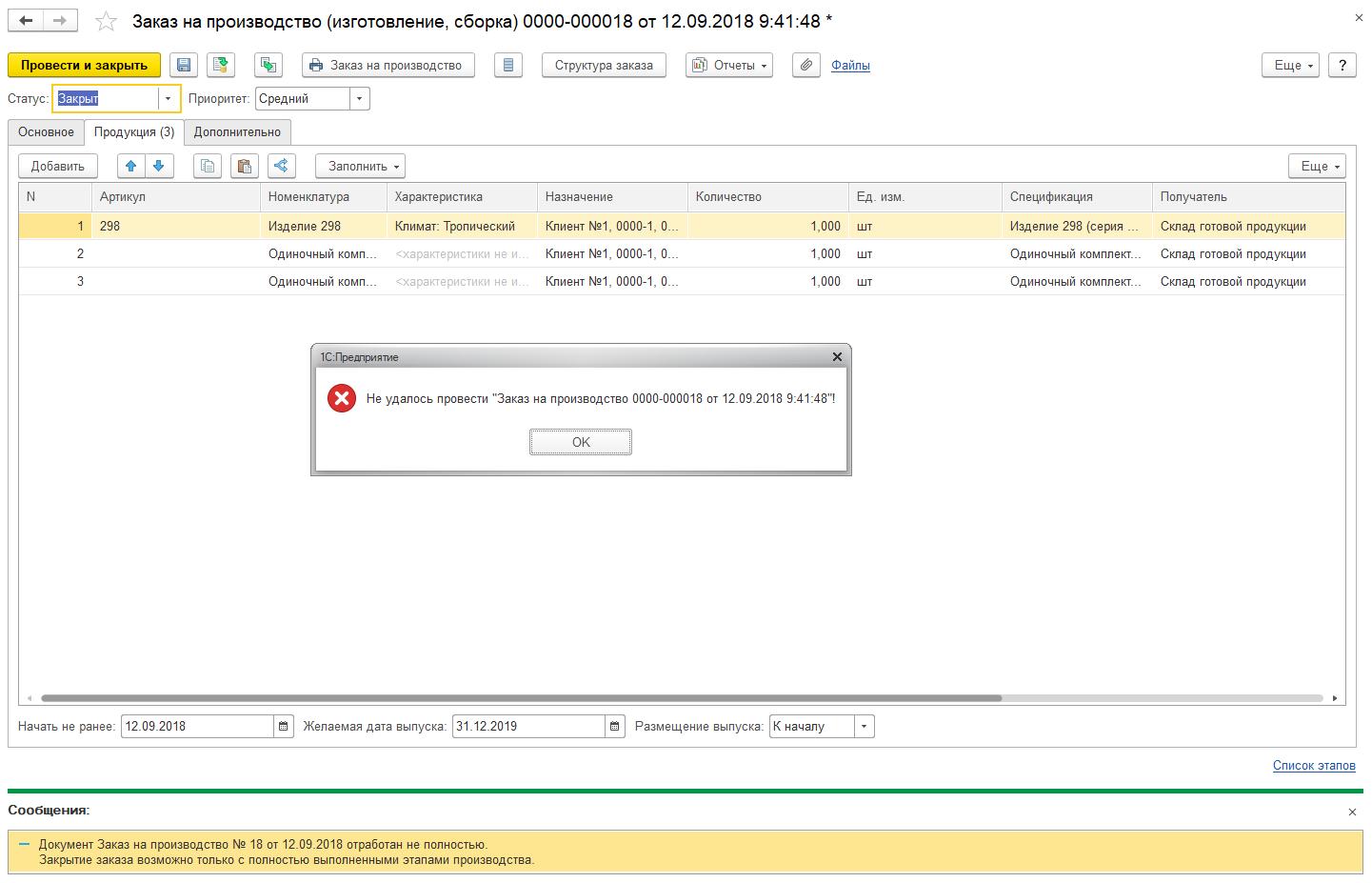Click the create-based-on document icon
Viewport: 1372px width, 883px height.
(x=268, y=65)
